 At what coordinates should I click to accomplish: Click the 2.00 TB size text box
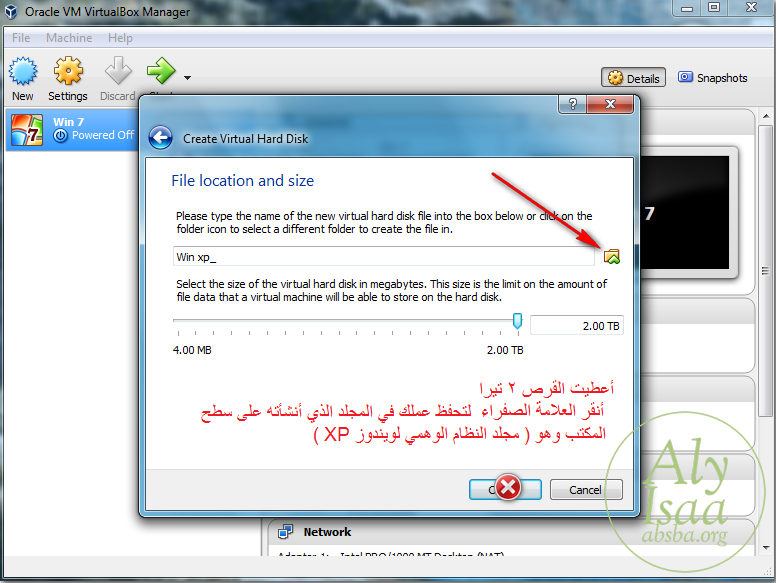click(577, 326)
